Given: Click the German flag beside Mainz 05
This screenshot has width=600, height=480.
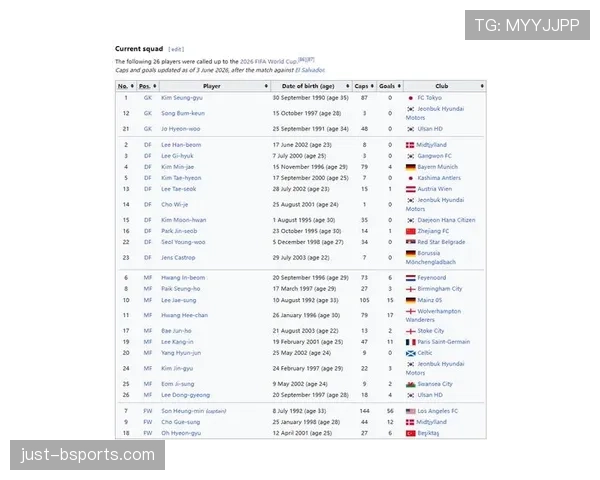Looking at the screenshot, I should pyautogui.click(x=411, y=300).
